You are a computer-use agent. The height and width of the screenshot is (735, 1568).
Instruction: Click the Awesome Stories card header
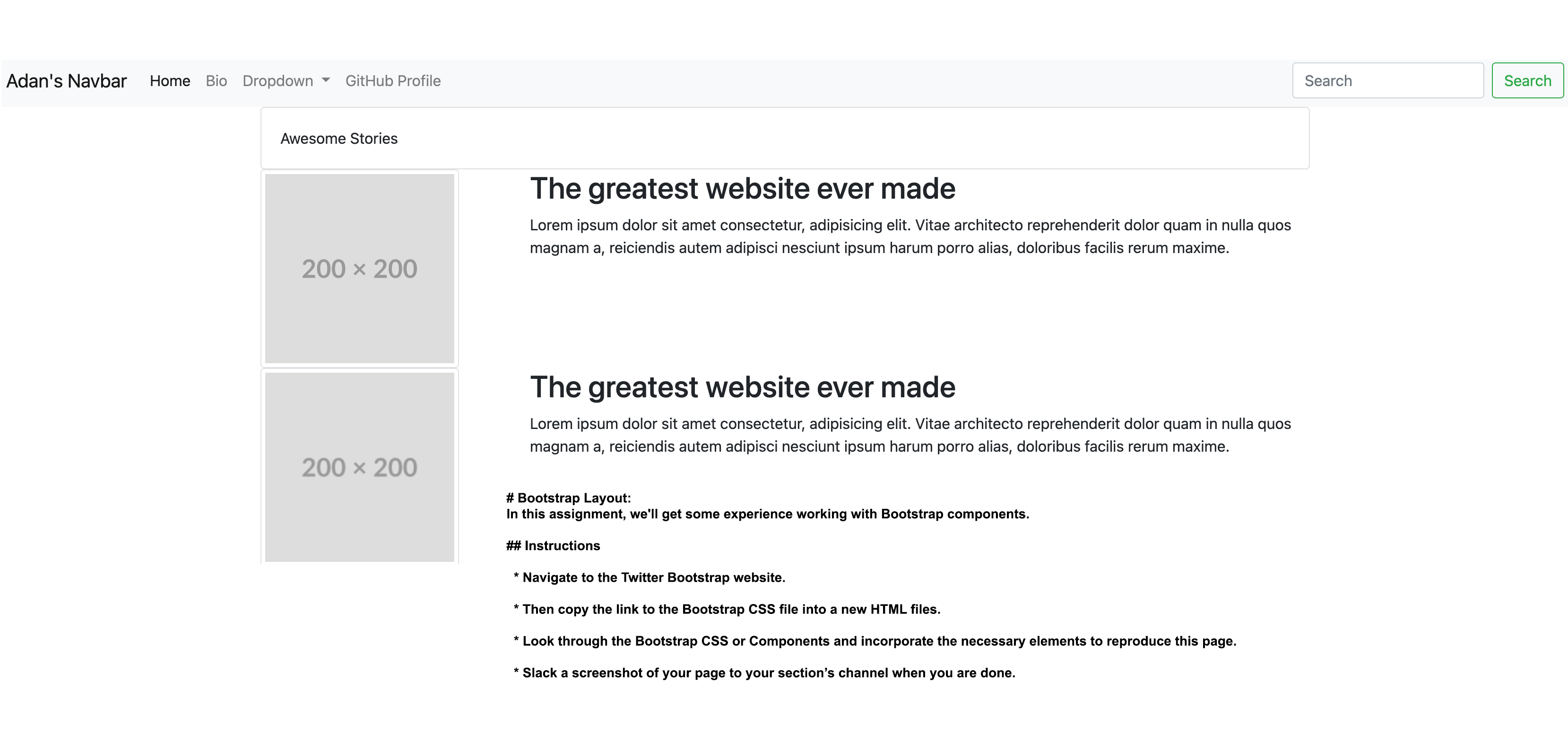click(339, 139)
